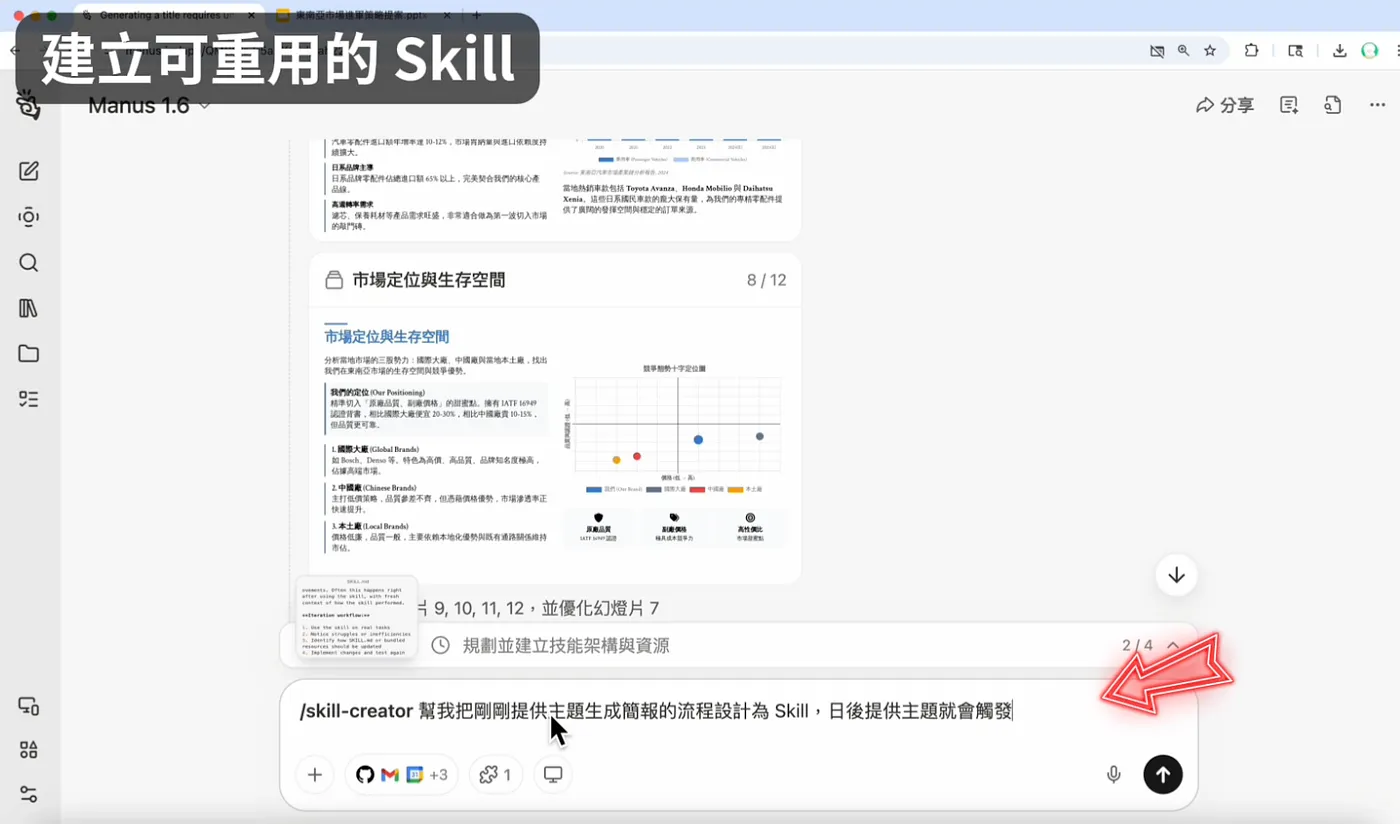1400x824 pixels.
Task: Open the apps grid icon in the sidebar
Action: [x=29, y=750]
